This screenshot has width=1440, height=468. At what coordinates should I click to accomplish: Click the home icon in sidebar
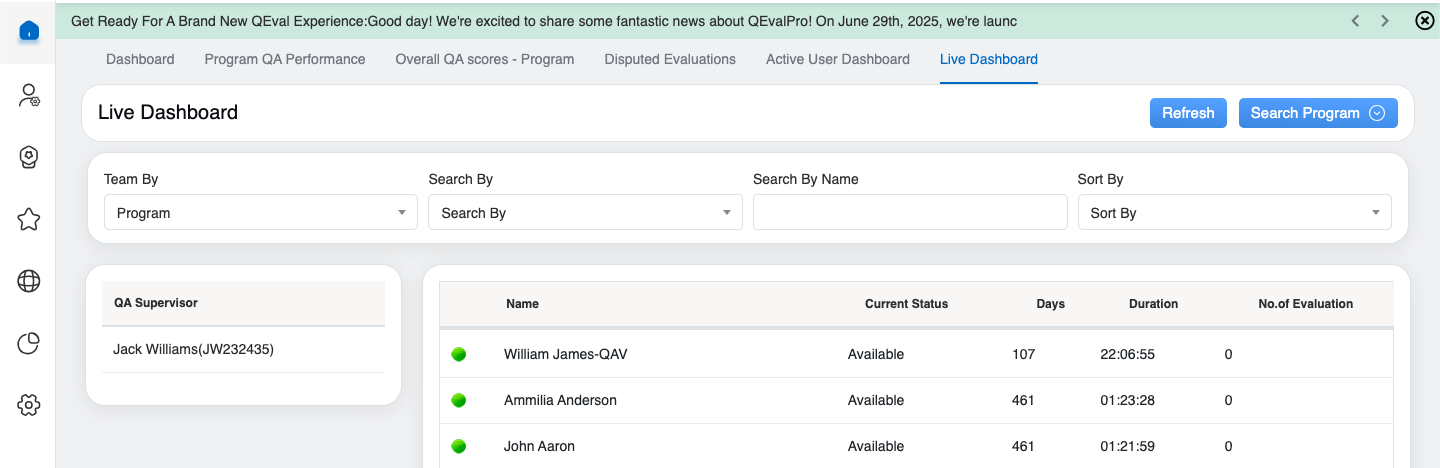point(29,31)
